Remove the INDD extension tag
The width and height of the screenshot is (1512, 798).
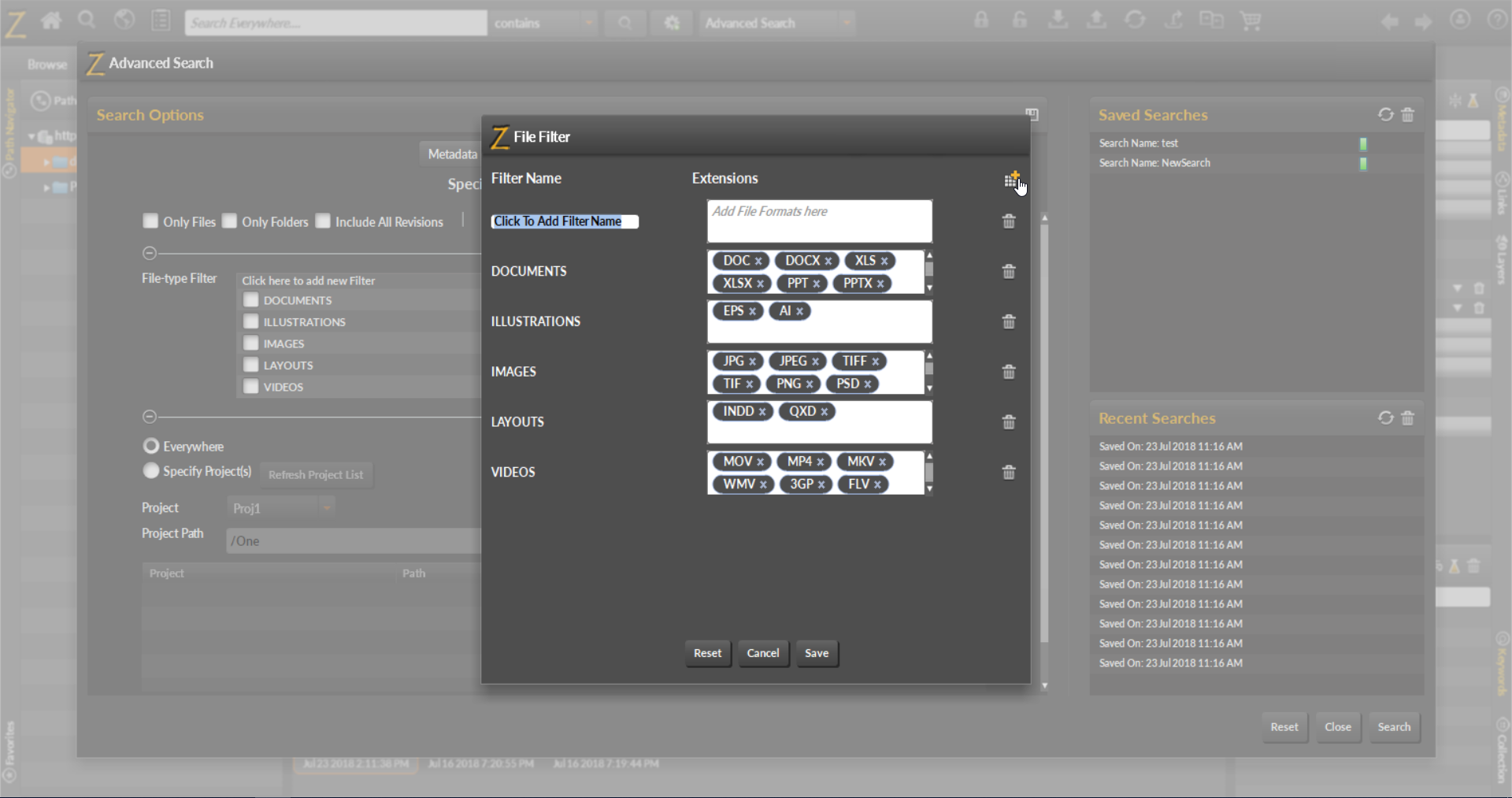pos(762,412)
